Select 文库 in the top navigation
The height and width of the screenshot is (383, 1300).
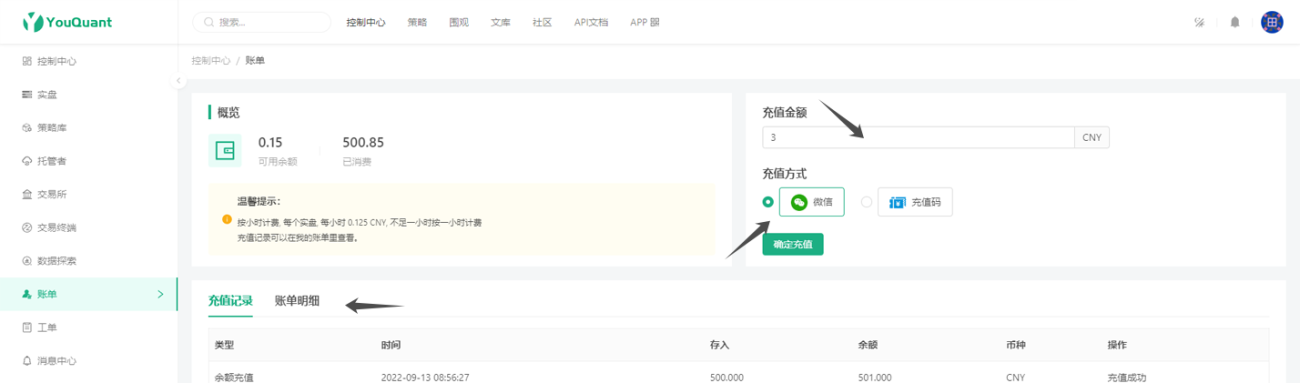click(501, 22)
